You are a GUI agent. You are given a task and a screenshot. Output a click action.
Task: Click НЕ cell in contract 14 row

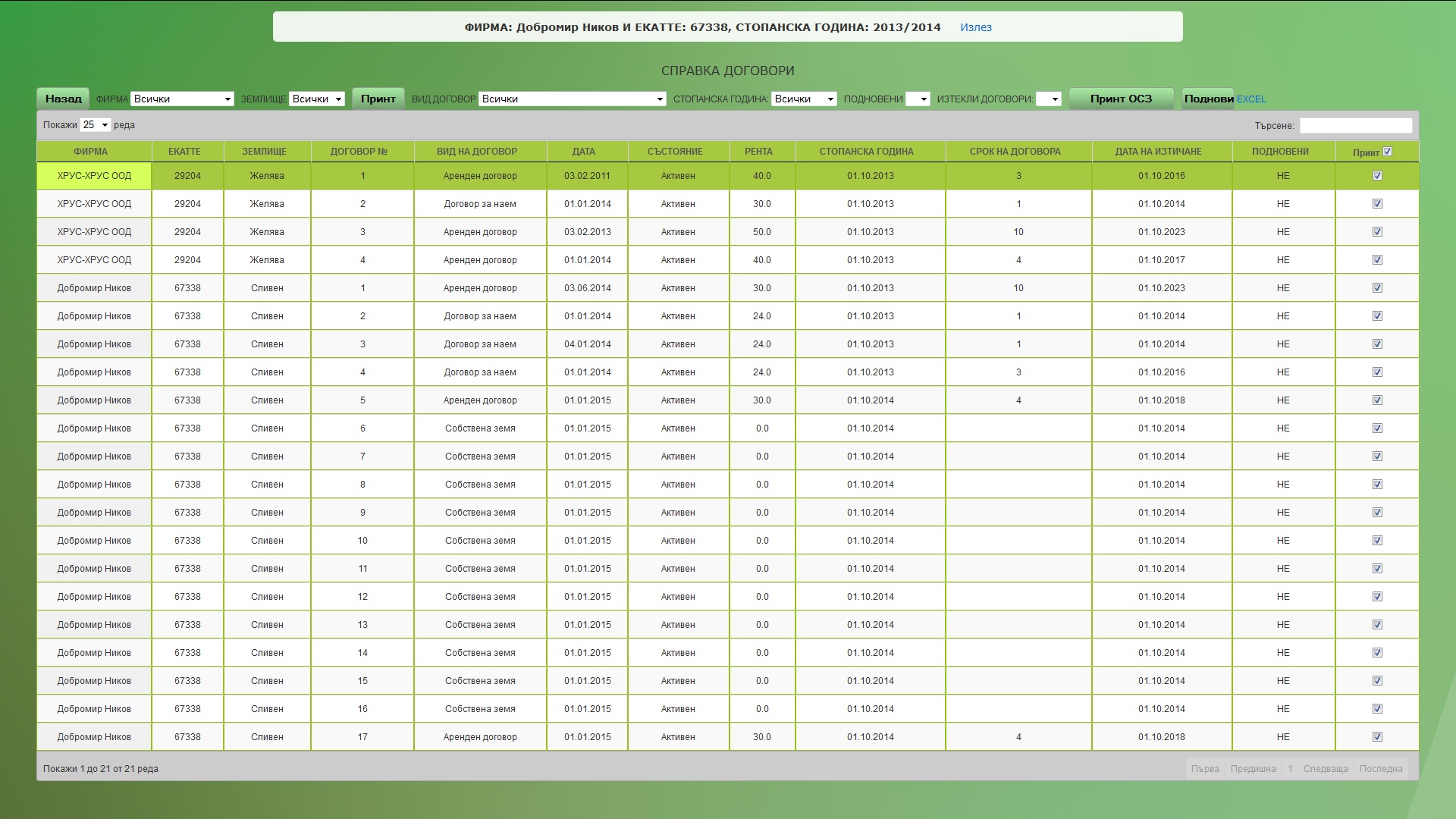tap(1283, 653)
